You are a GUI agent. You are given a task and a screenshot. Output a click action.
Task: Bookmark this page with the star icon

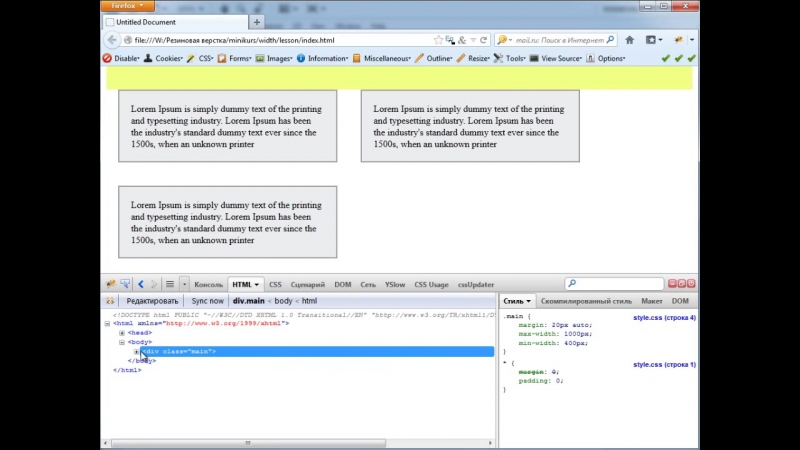pyautogui.click(x=438, y=40)
